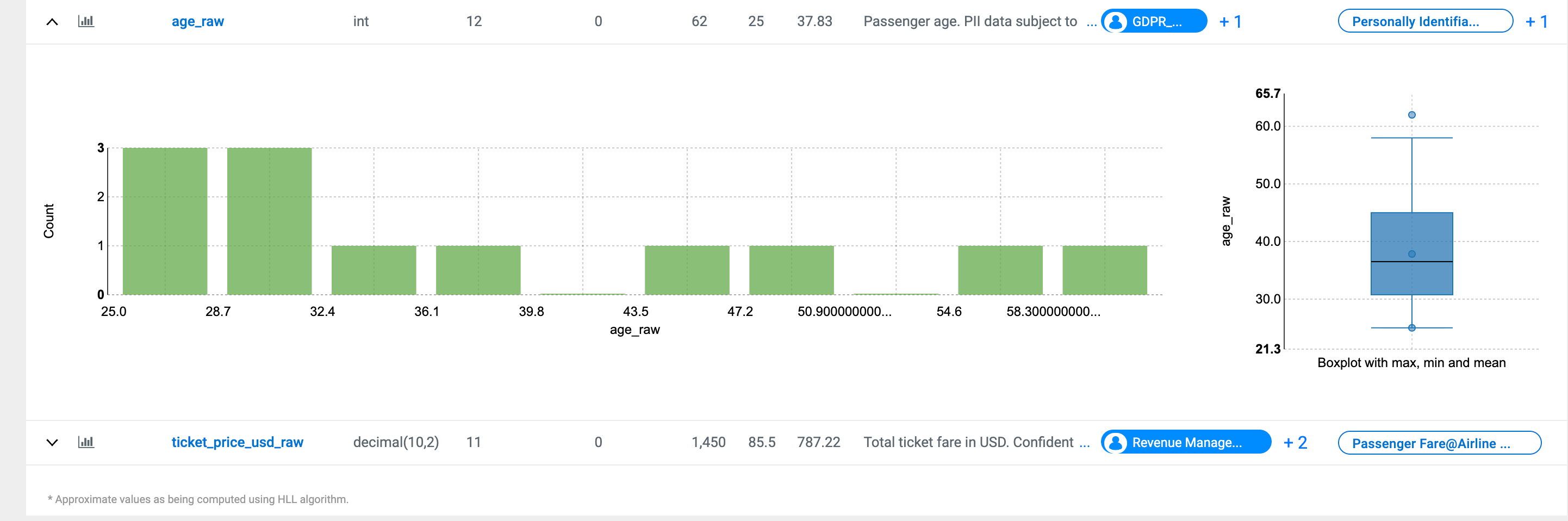Viewport: 1568px width, 521px height.
Task: Click the histogram icon in the age_raw row
Action: click(x=86, y=21)
